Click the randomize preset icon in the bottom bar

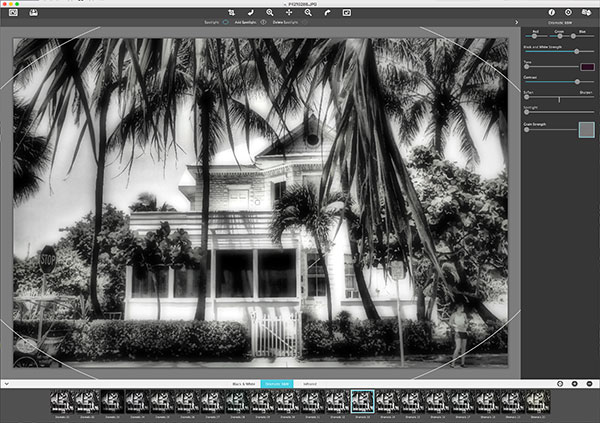coord(560,384)
